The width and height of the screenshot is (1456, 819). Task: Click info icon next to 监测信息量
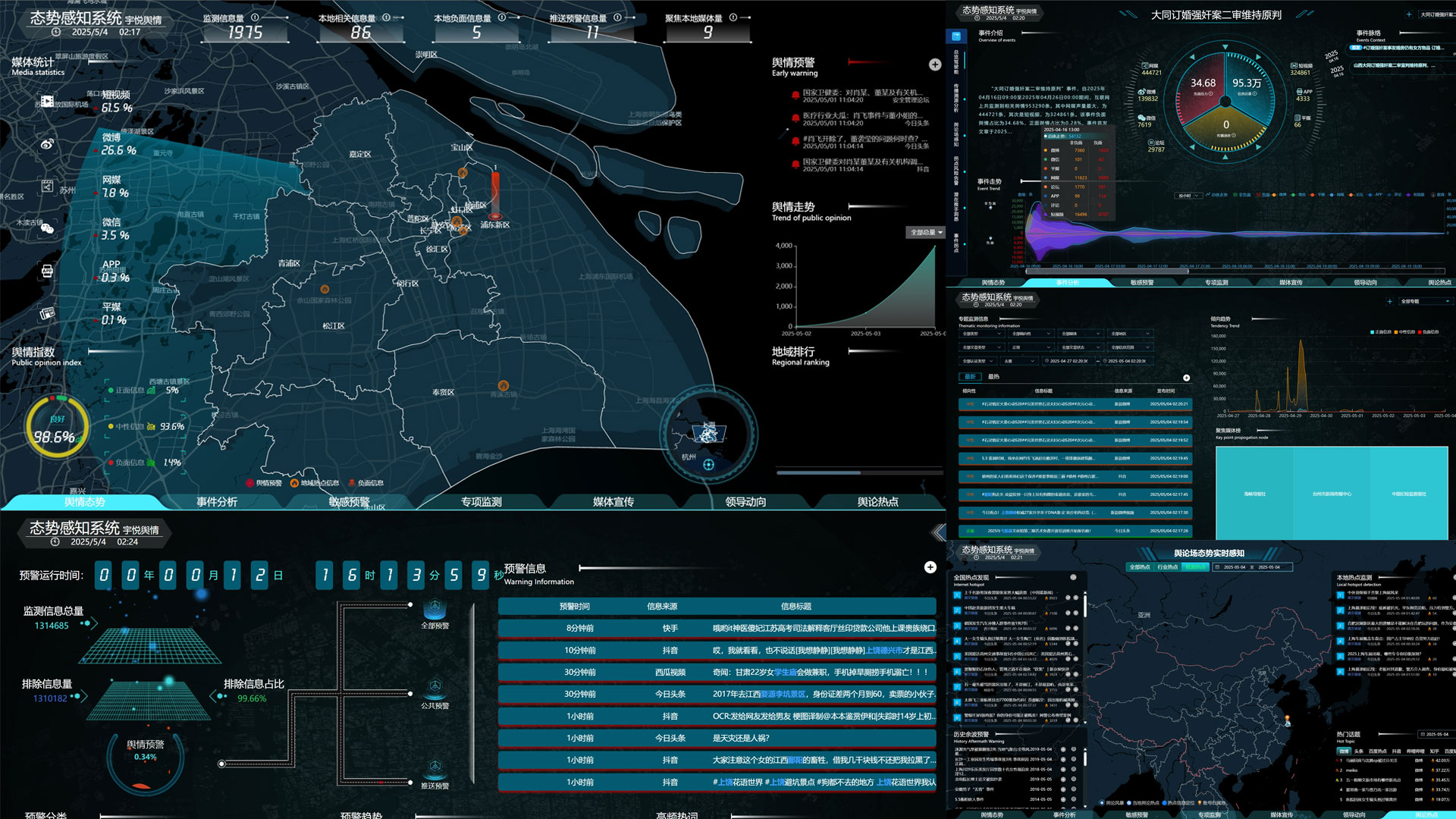[x=255, y=17]
